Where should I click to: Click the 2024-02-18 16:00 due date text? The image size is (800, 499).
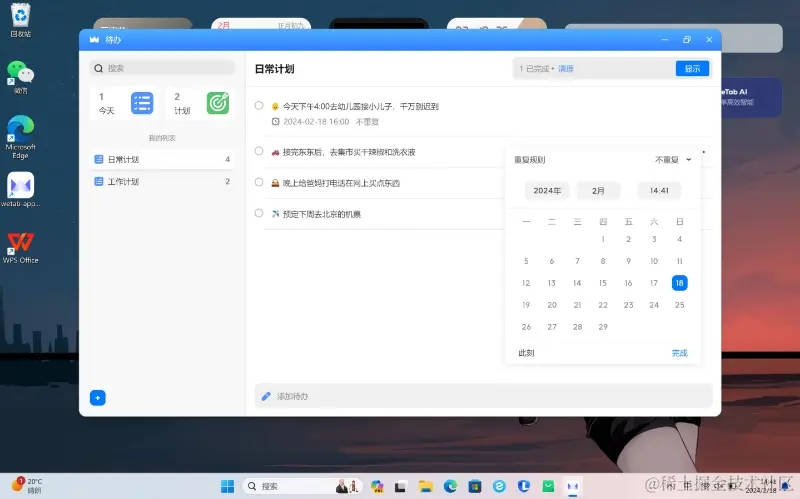pyautogui.click(x=316, y=121)
